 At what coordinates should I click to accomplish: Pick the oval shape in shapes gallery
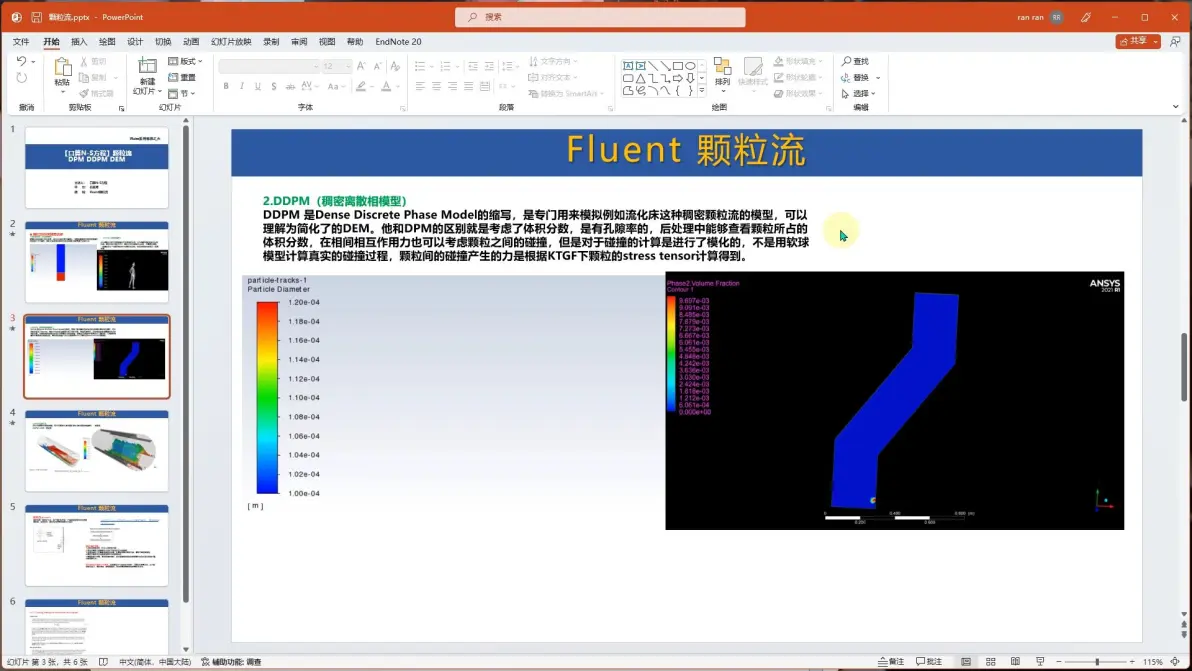690,66
